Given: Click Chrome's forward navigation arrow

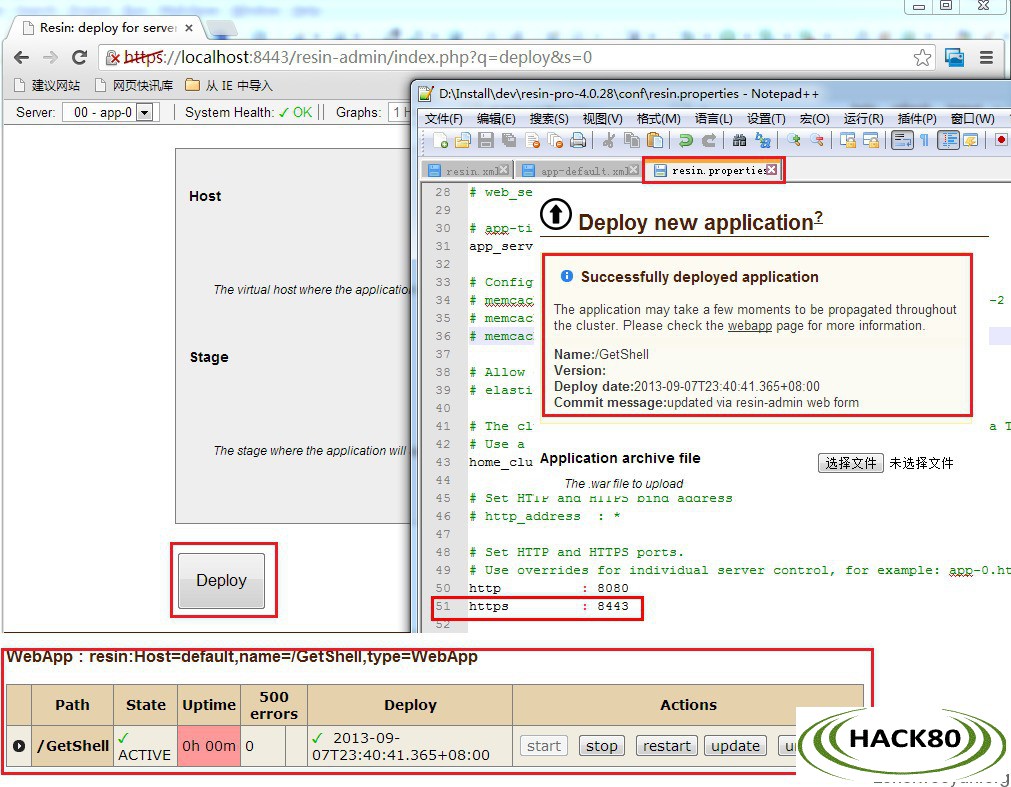Looking at the screenshot, I should pos(50,57).
